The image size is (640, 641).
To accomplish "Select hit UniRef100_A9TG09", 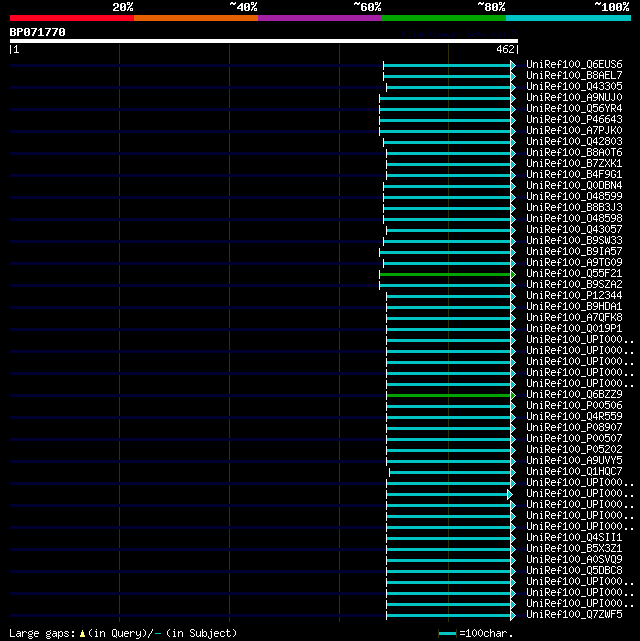I will [x=574, y=263].
